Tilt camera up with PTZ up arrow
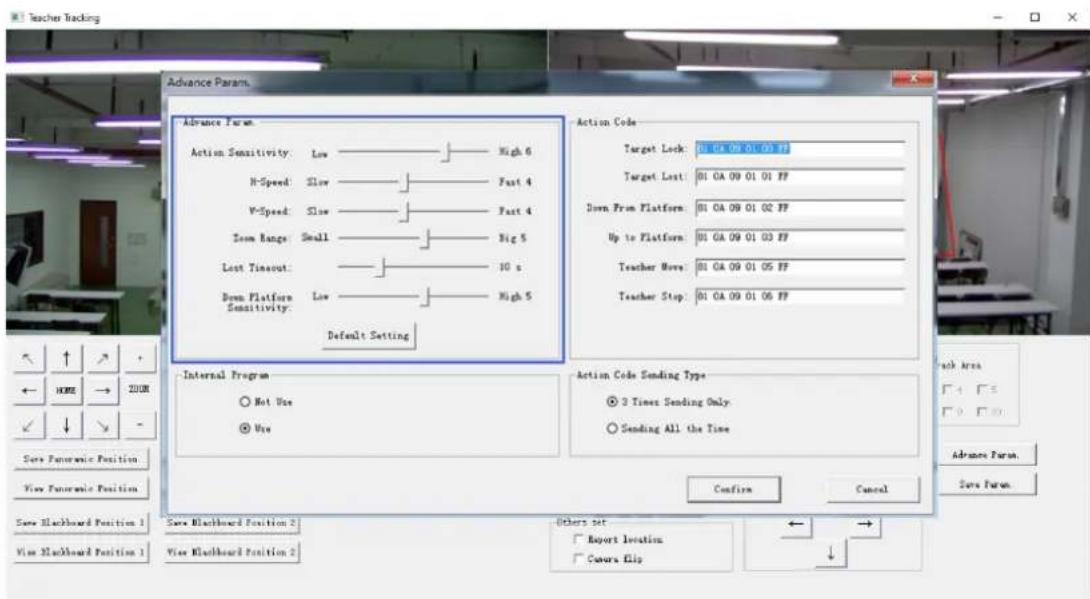1090x599 pixels. click(x=66, y=359)
